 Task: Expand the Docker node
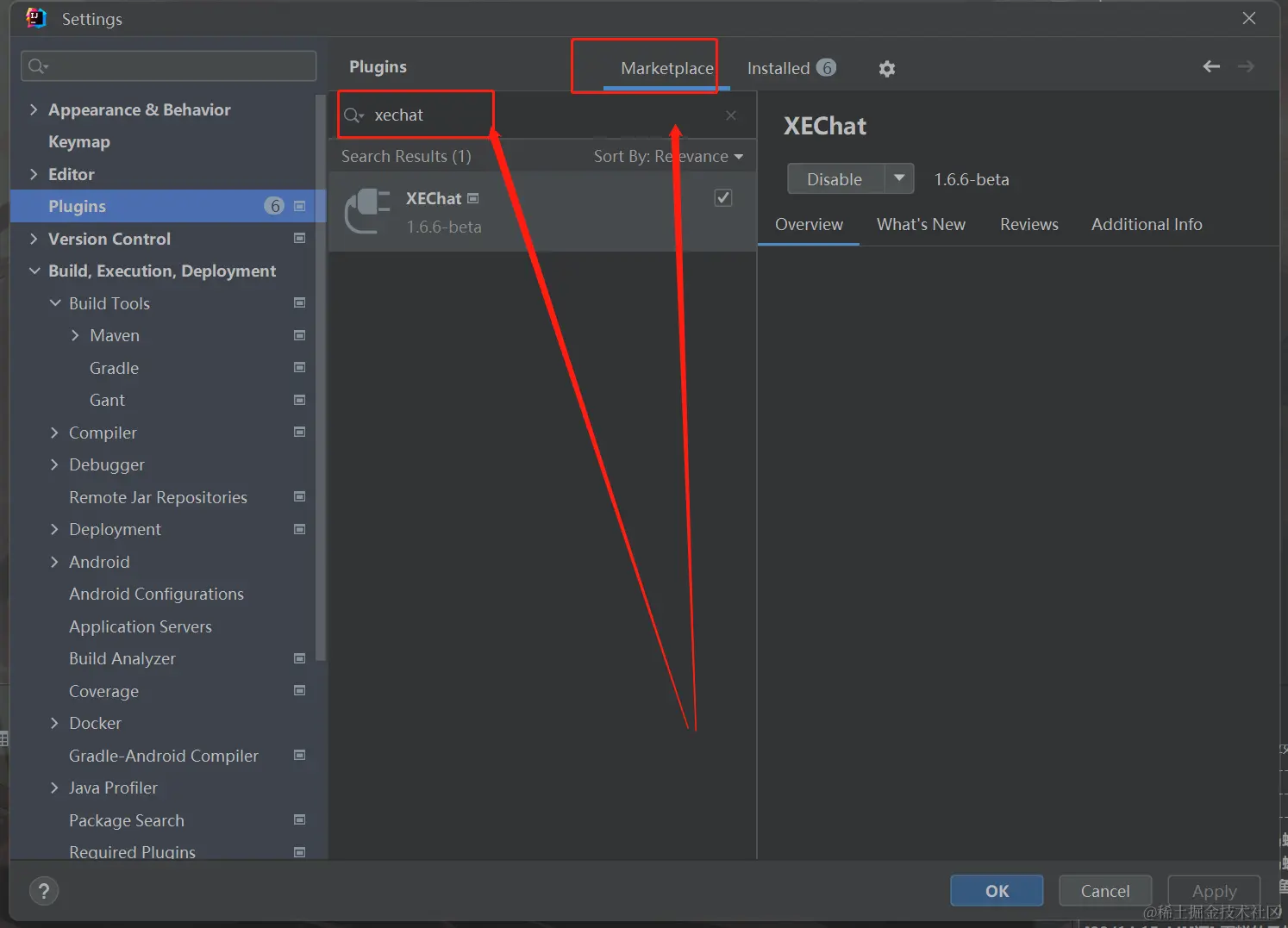click(x=54, y=723)
